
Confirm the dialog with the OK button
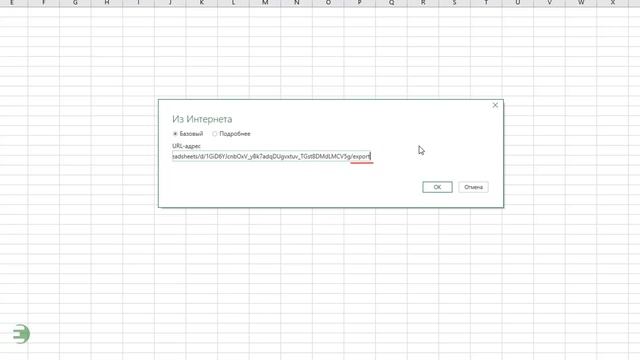tap(437, 187)
